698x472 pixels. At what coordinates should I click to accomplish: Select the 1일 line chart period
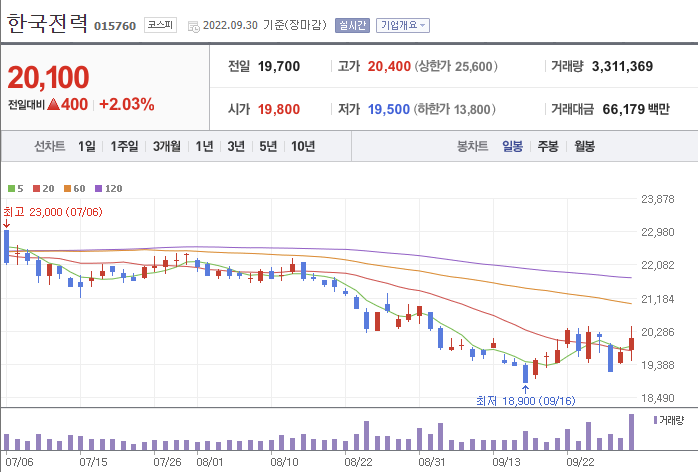point(86,146)
